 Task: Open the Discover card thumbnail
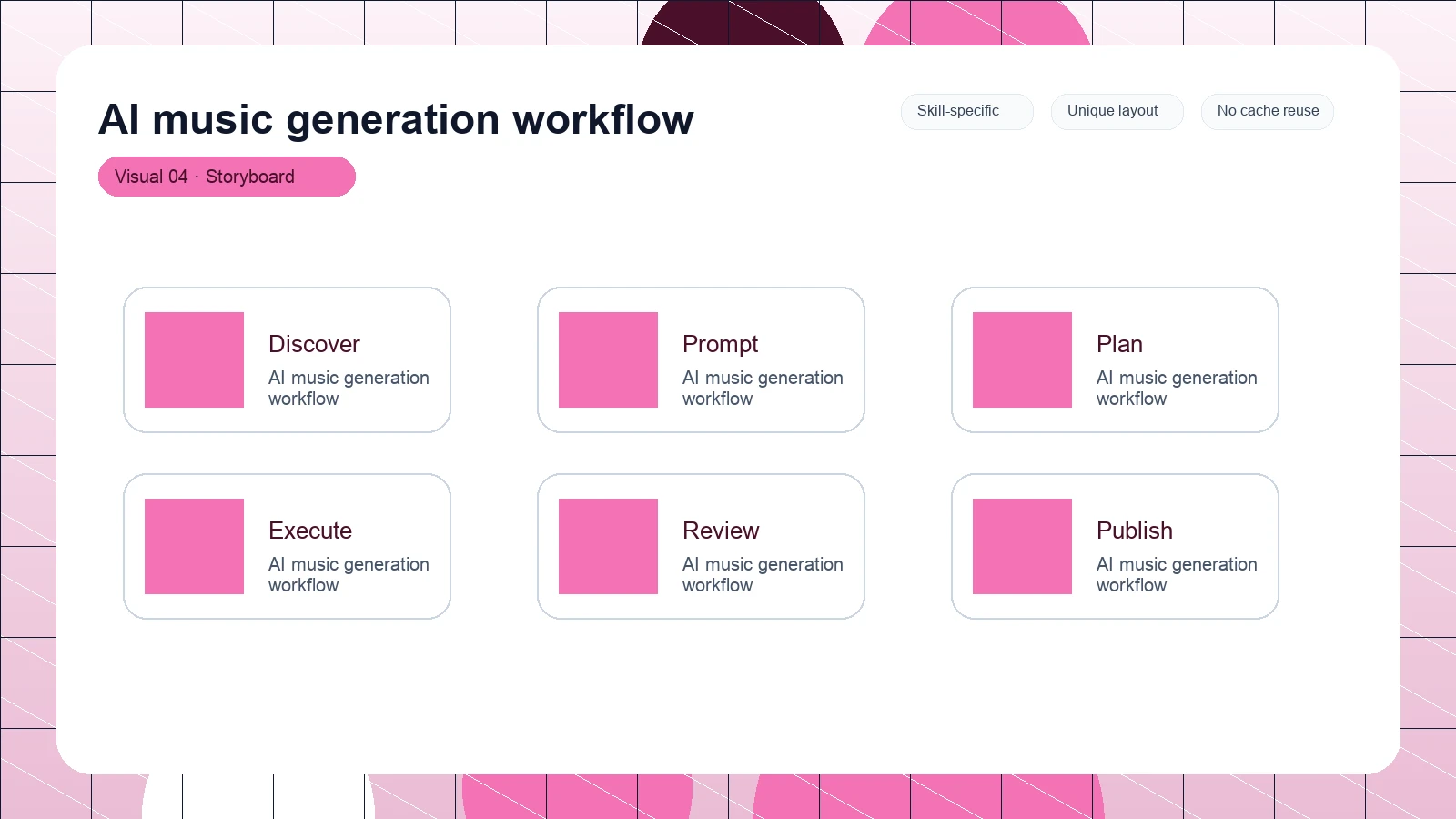[x=194, y=359]
